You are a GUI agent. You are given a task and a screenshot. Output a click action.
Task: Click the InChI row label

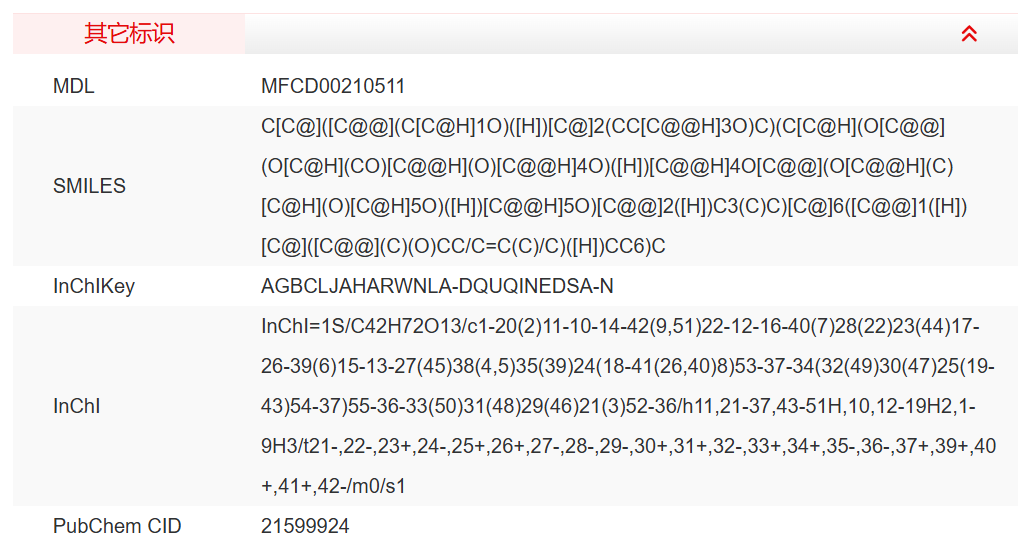(x=77, y=407)
